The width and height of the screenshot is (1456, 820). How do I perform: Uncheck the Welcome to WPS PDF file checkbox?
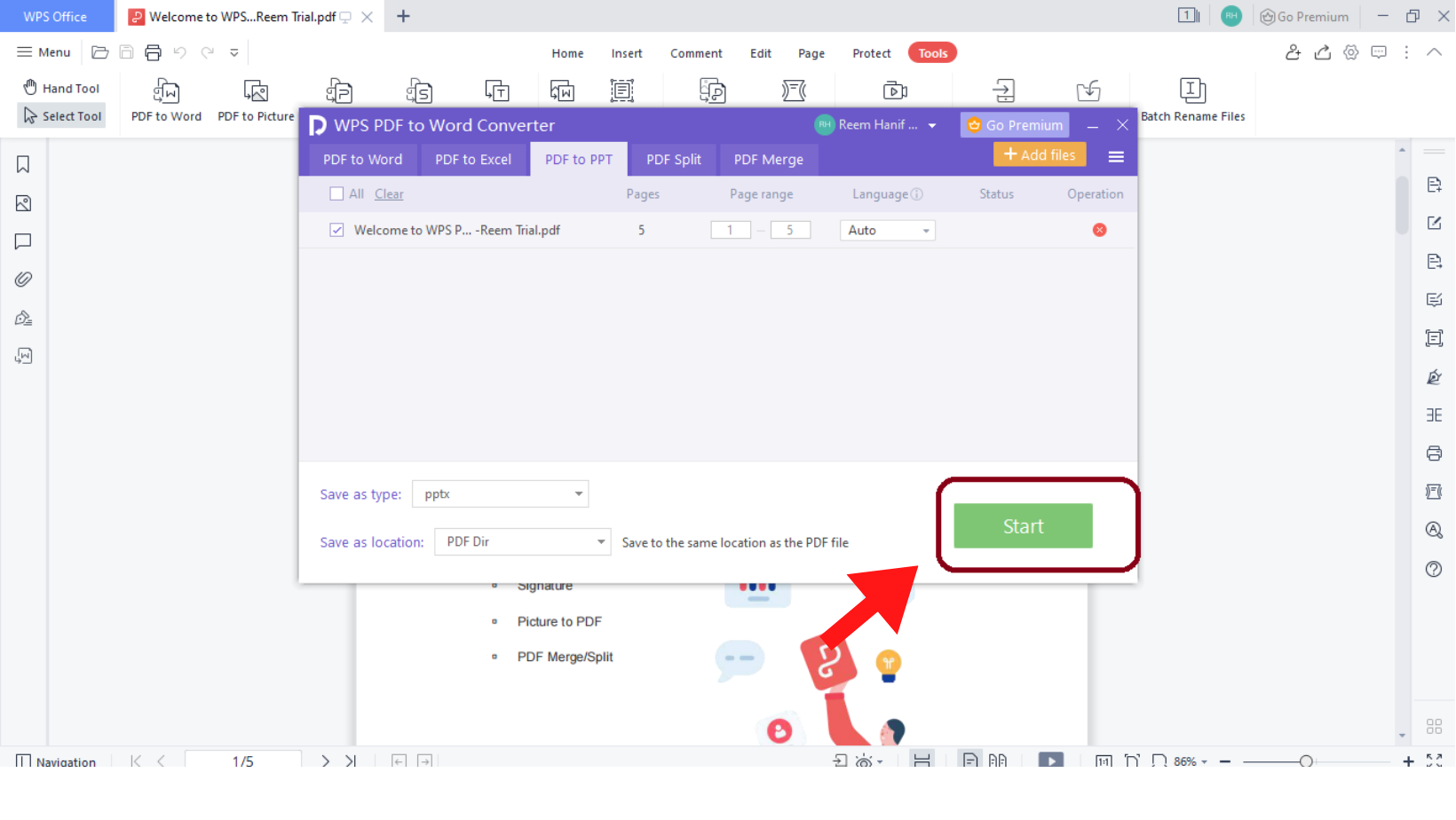pyautogui.click(x=336, y=230)
